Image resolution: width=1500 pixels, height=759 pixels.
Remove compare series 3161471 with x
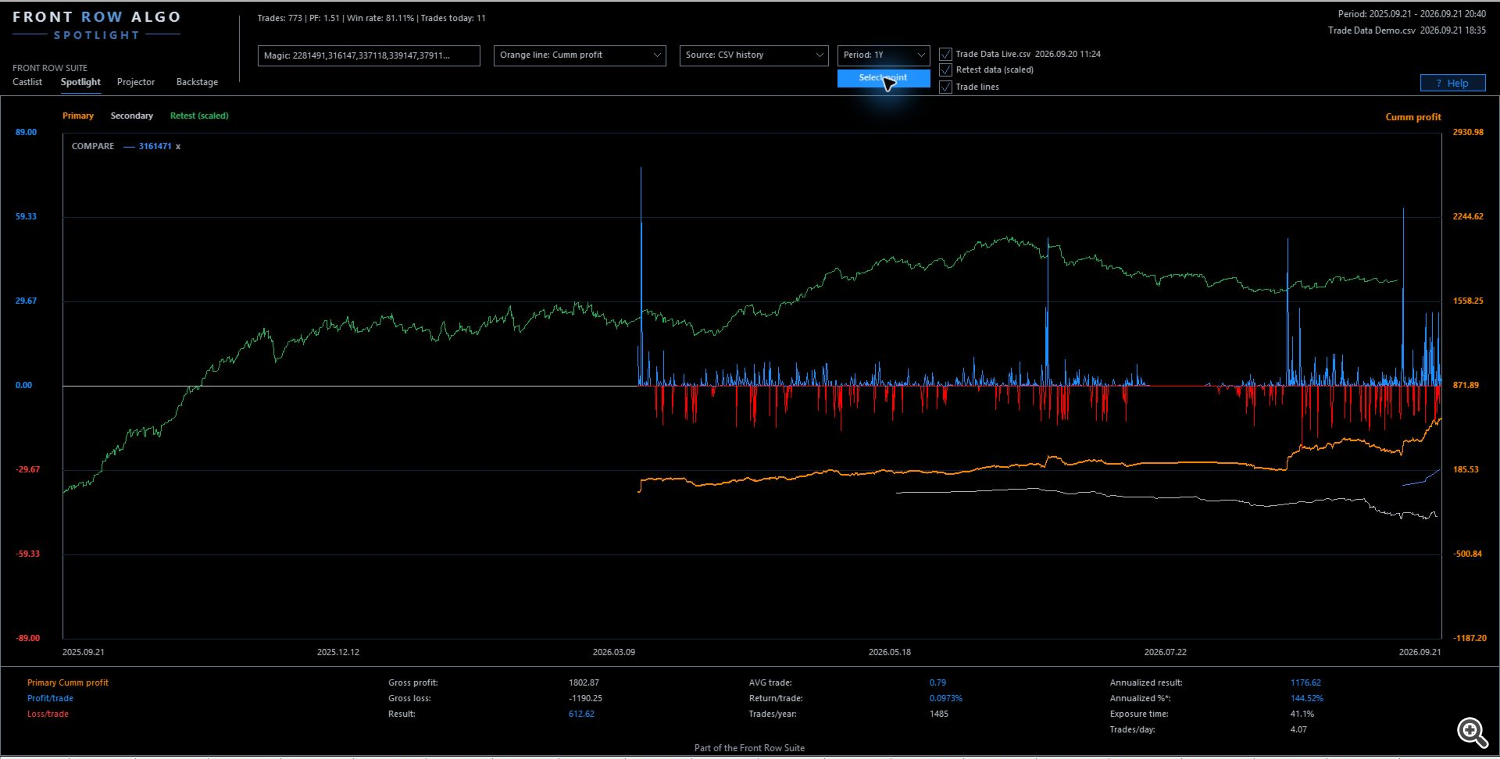(x=178, y=146)
